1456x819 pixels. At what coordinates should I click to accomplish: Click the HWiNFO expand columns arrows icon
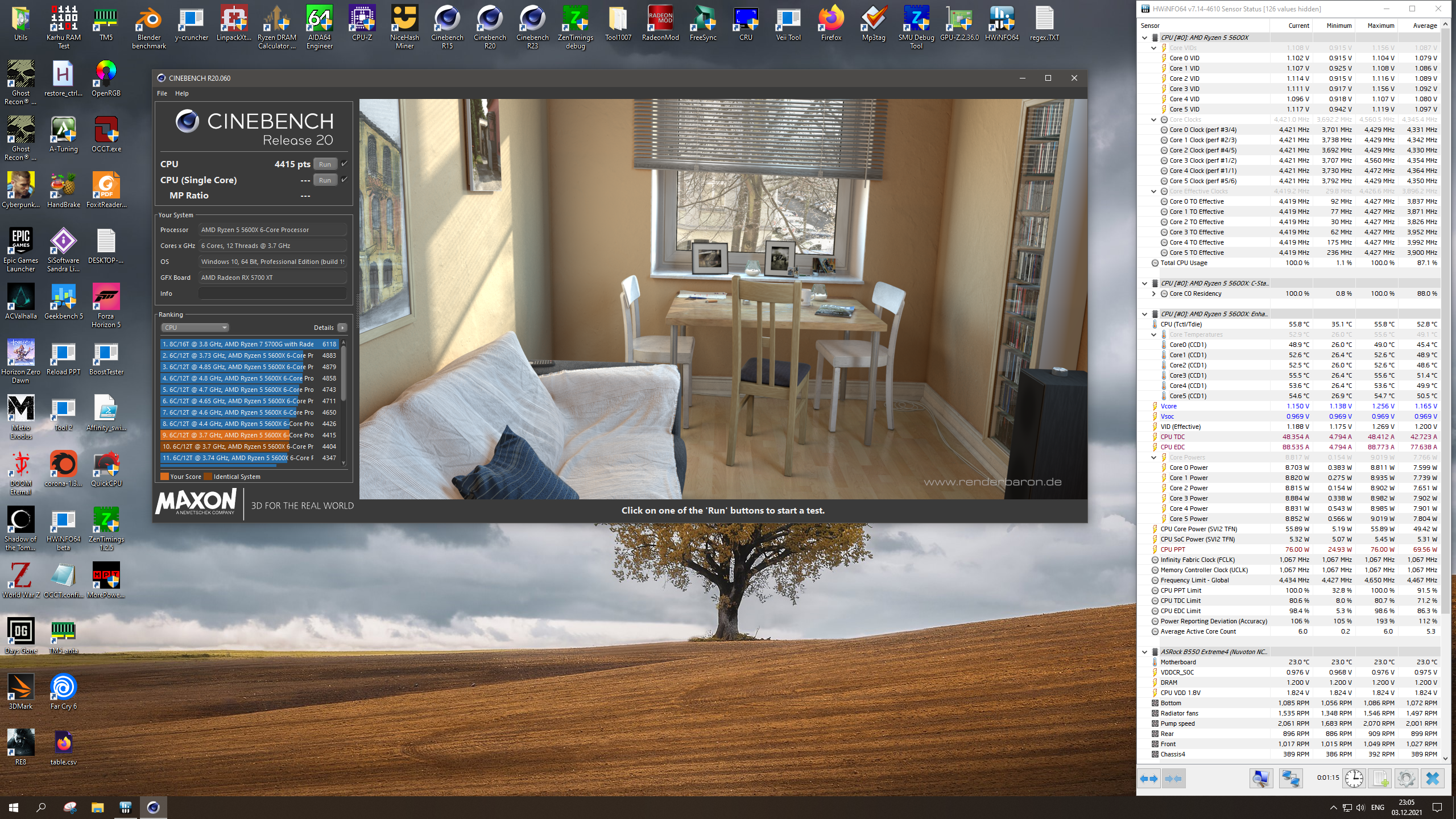click(x=1149, y=778)
